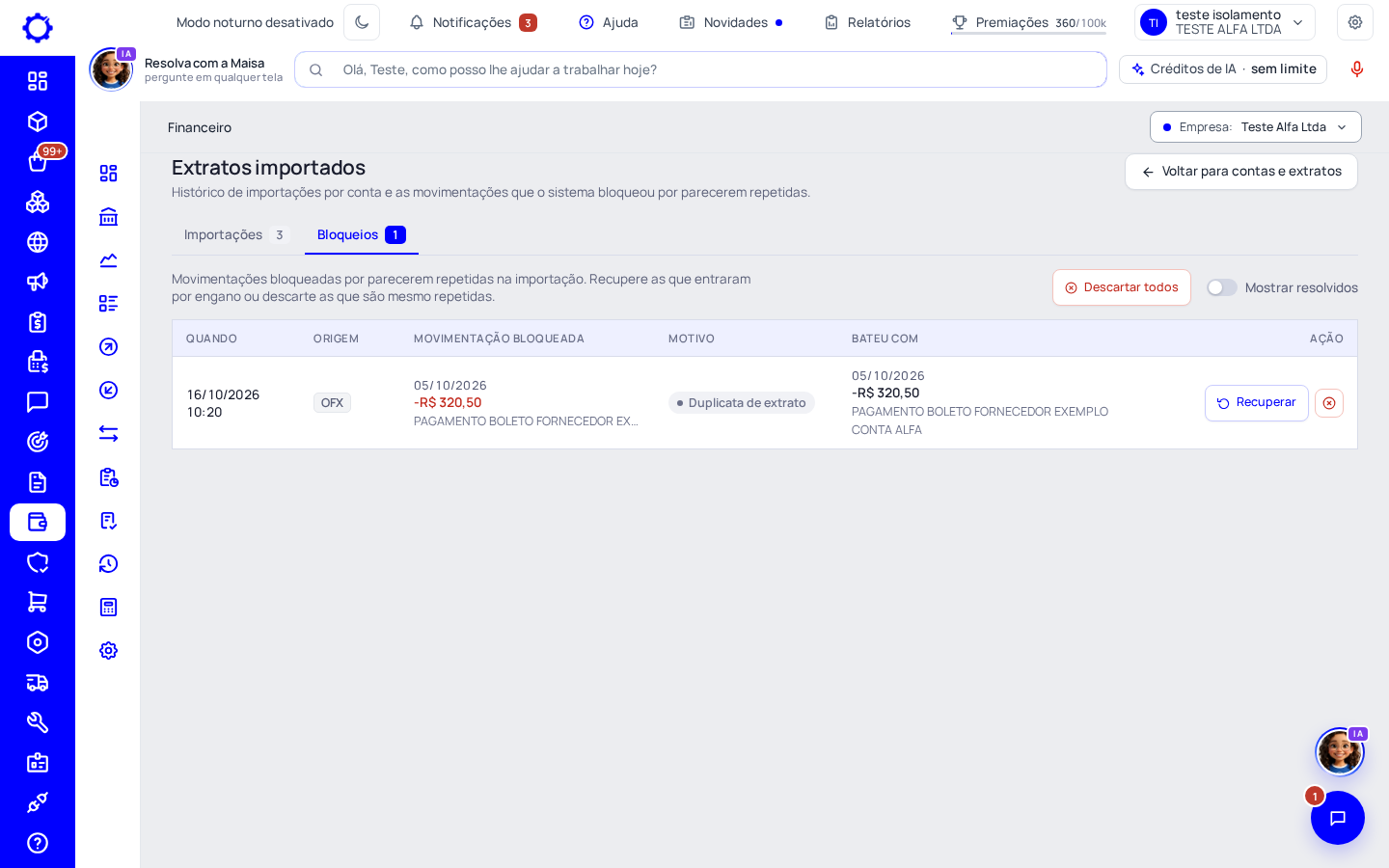Click the Recuperar button

click(1257, 403)
